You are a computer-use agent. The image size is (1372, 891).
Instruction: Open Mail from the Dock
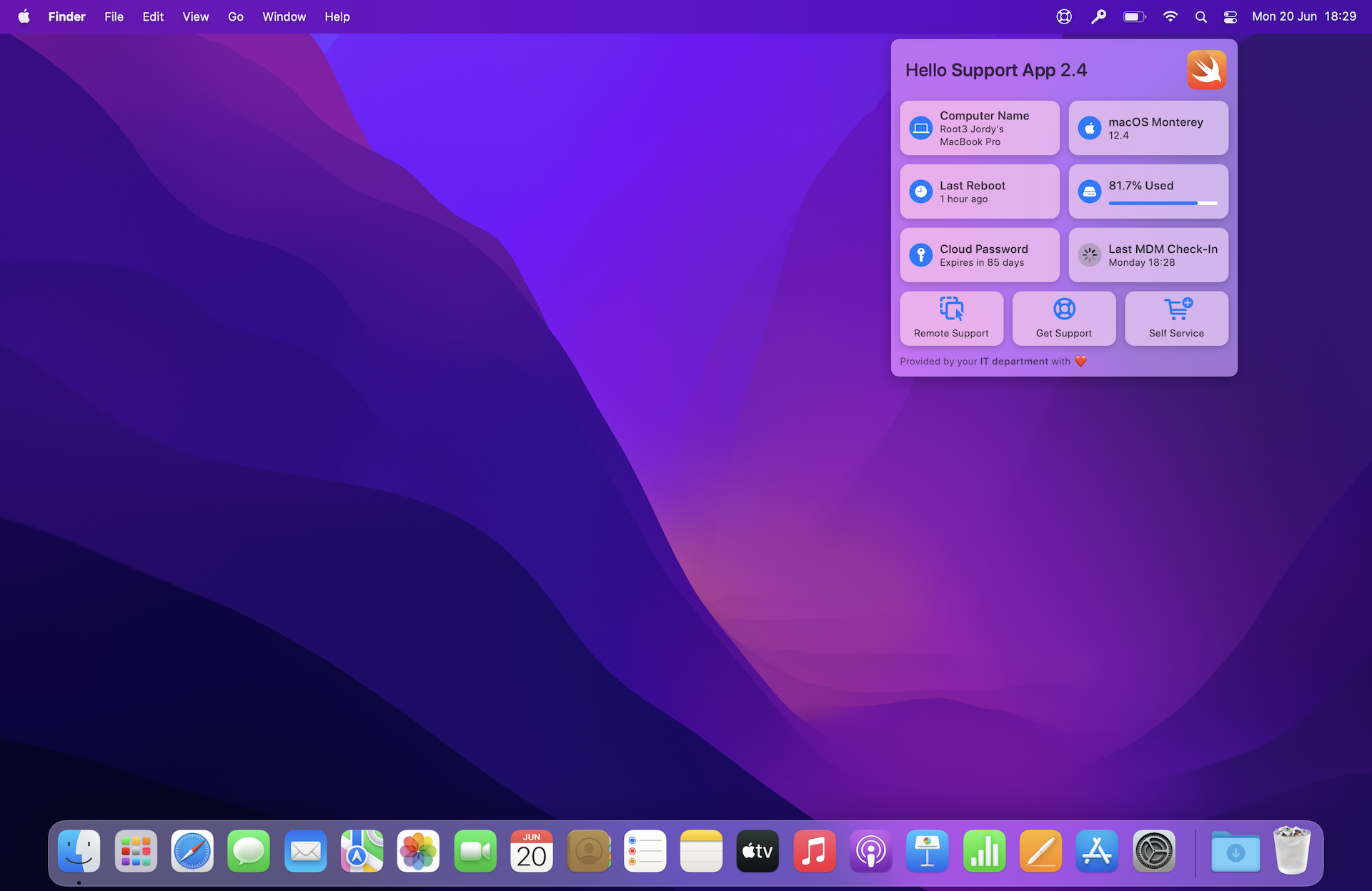coord(305,851)
